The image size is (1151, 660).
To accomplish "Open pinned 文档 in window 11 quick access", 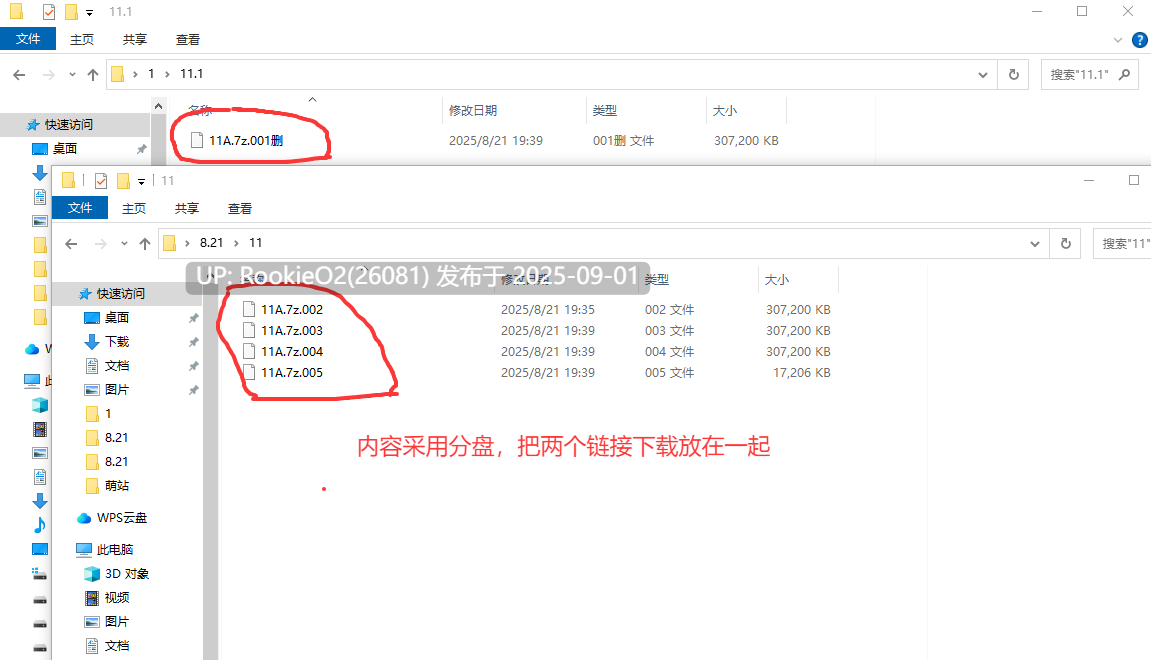I will point(117,366).
